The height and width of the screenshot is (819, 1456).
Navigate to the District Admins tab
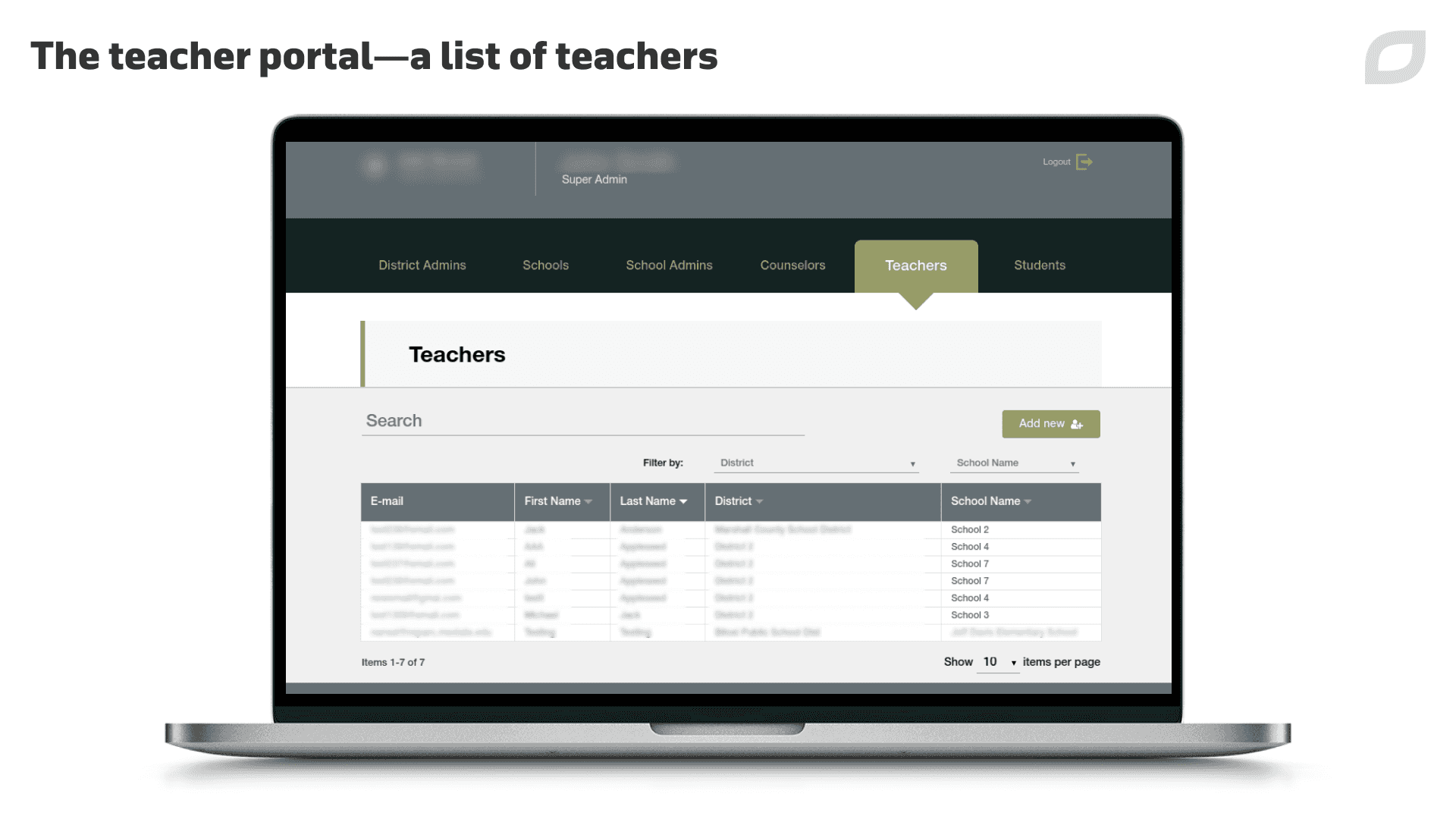point(421,265)
